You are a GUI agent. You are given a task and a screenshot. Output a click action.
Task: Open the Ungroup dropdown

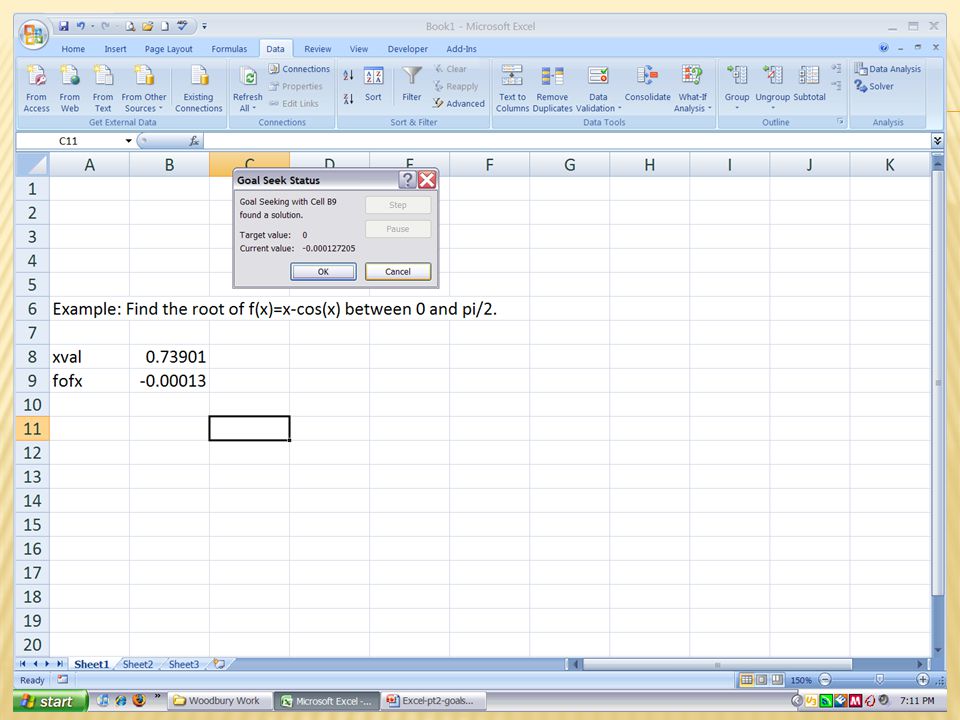point(773,101)
